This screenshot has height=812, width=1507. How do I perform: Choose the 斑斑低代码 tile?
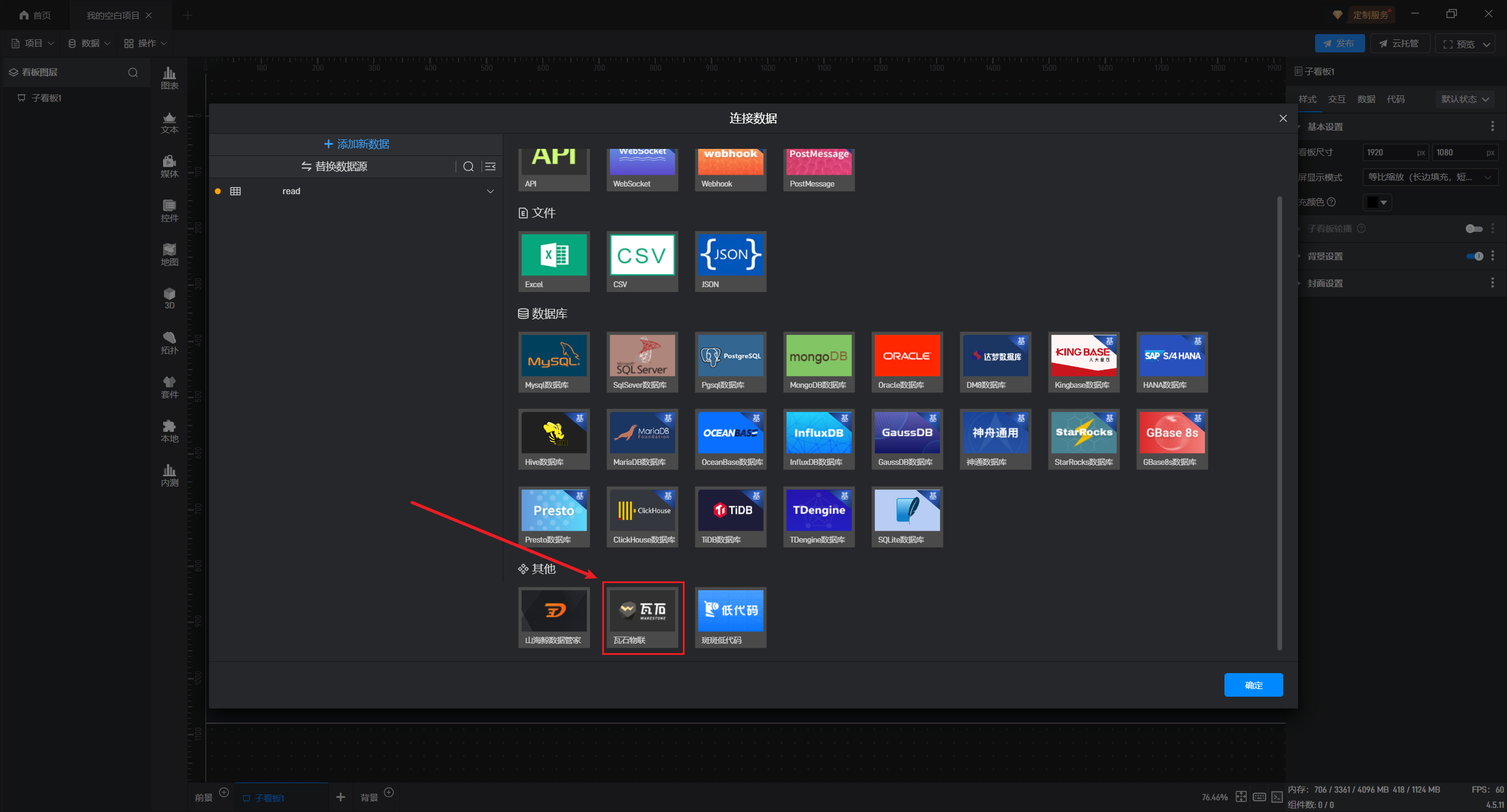point(731,617)
